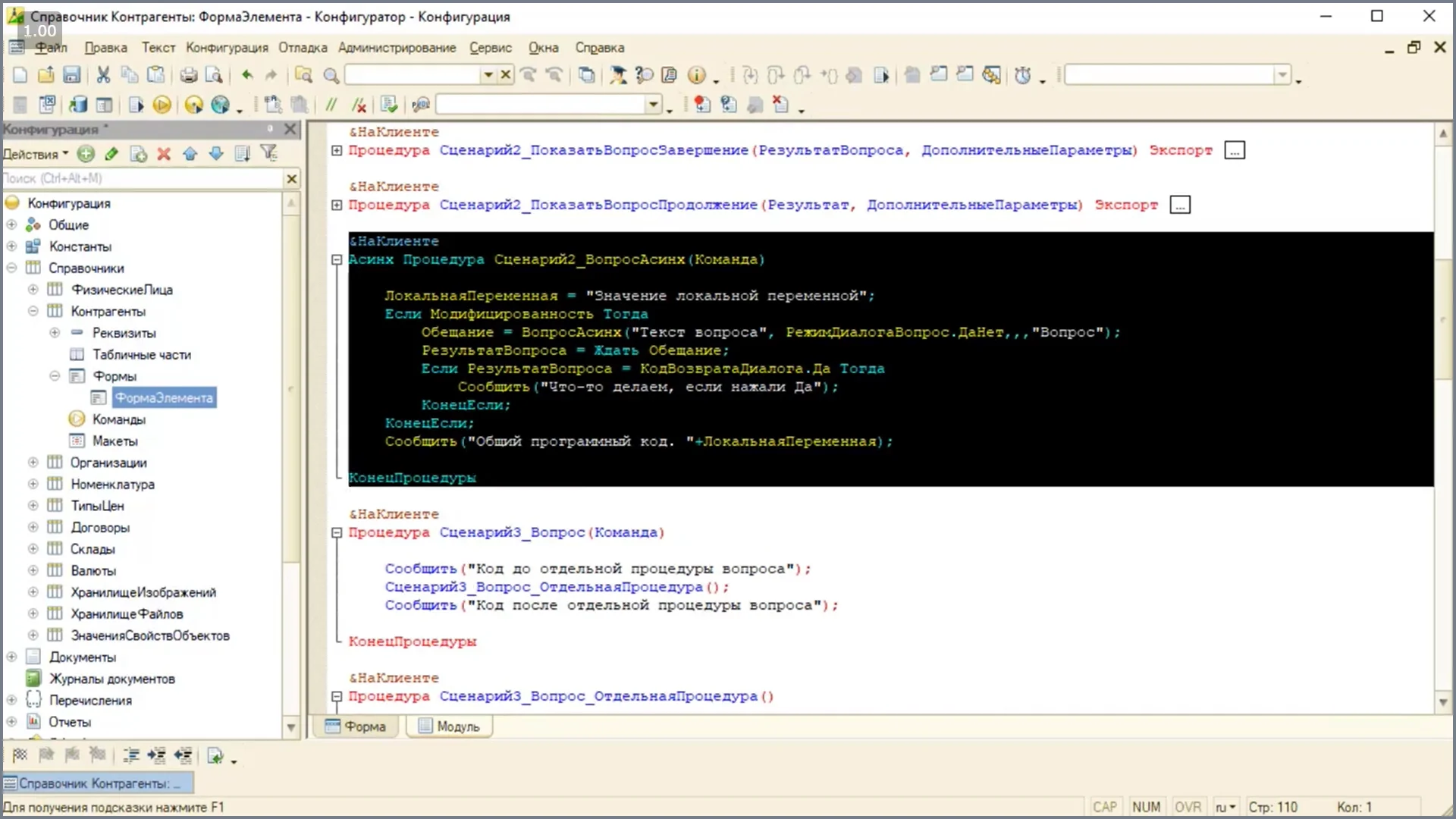Expand the Документы tree node

[x=11, y=657]
